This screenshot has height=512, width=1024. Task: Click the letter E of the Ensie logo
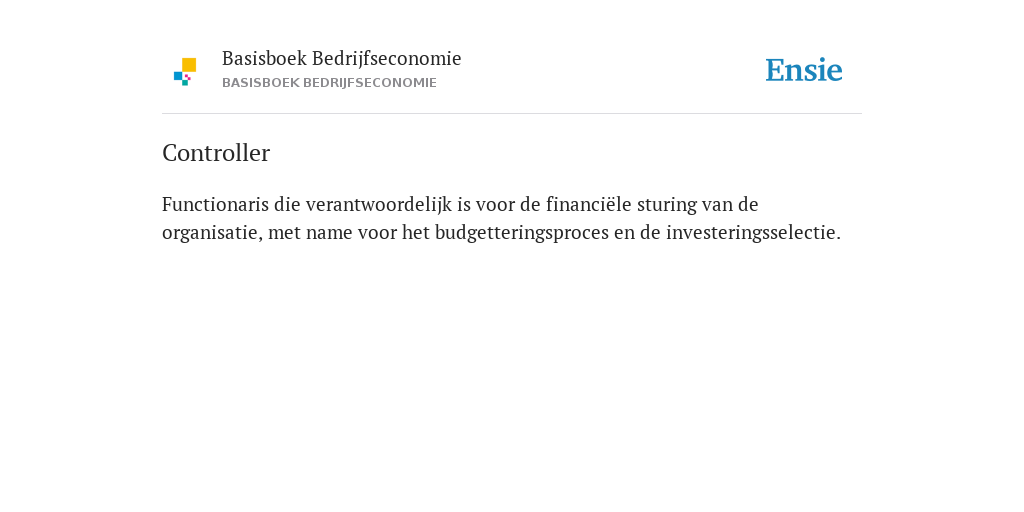coord(775,71)
